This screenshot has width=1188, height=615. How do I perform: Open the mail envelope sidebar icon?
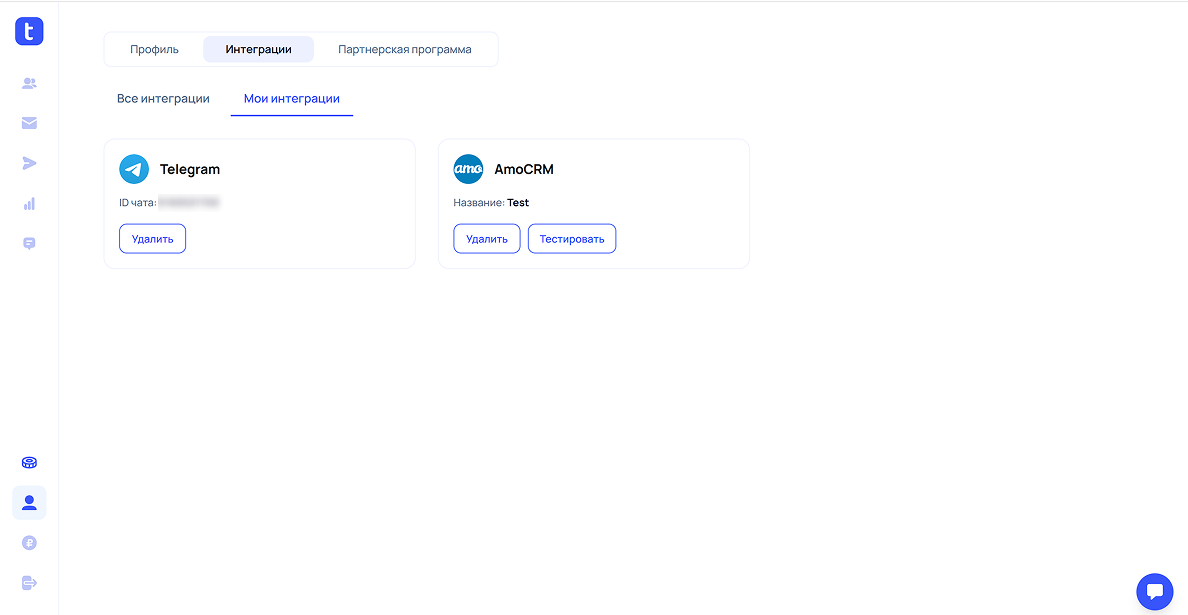click(x=29, y=123)
